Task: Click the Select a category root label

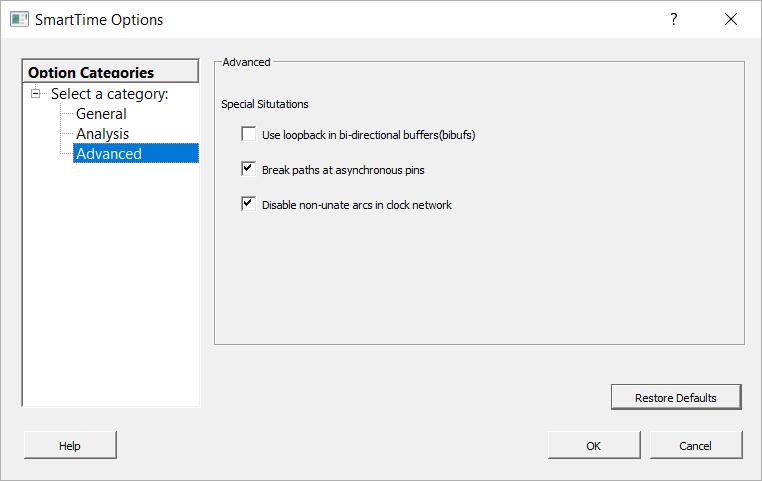Action: tap(110, 94)
